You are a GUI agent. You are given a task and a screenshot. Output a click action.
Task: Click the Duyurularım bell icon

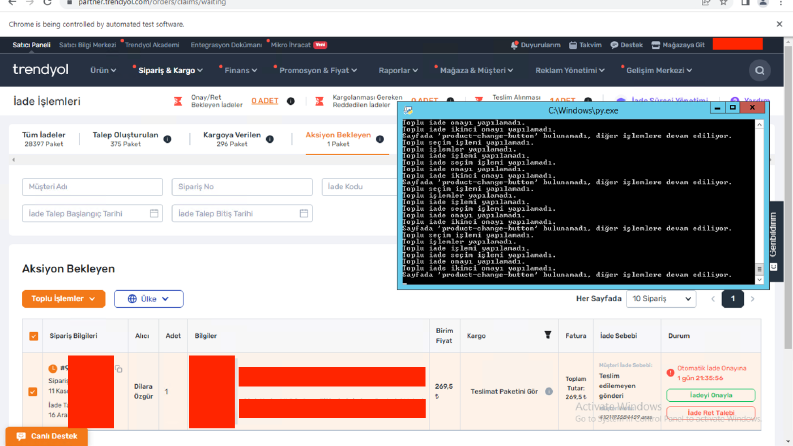[514, 45]
